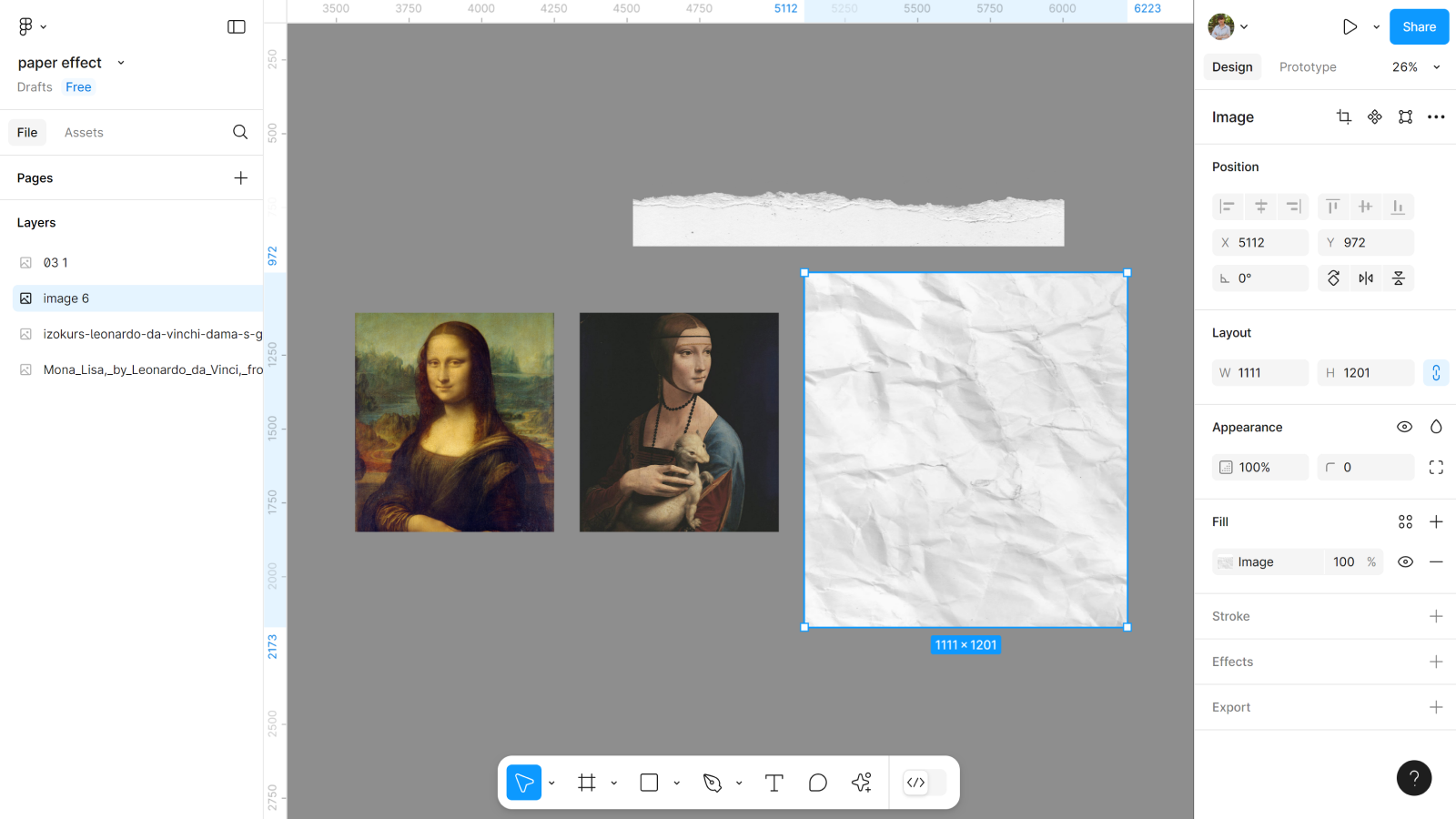The image size is (1456, 819).
Task: Hide the Image fill
Action: [1405, 562]
